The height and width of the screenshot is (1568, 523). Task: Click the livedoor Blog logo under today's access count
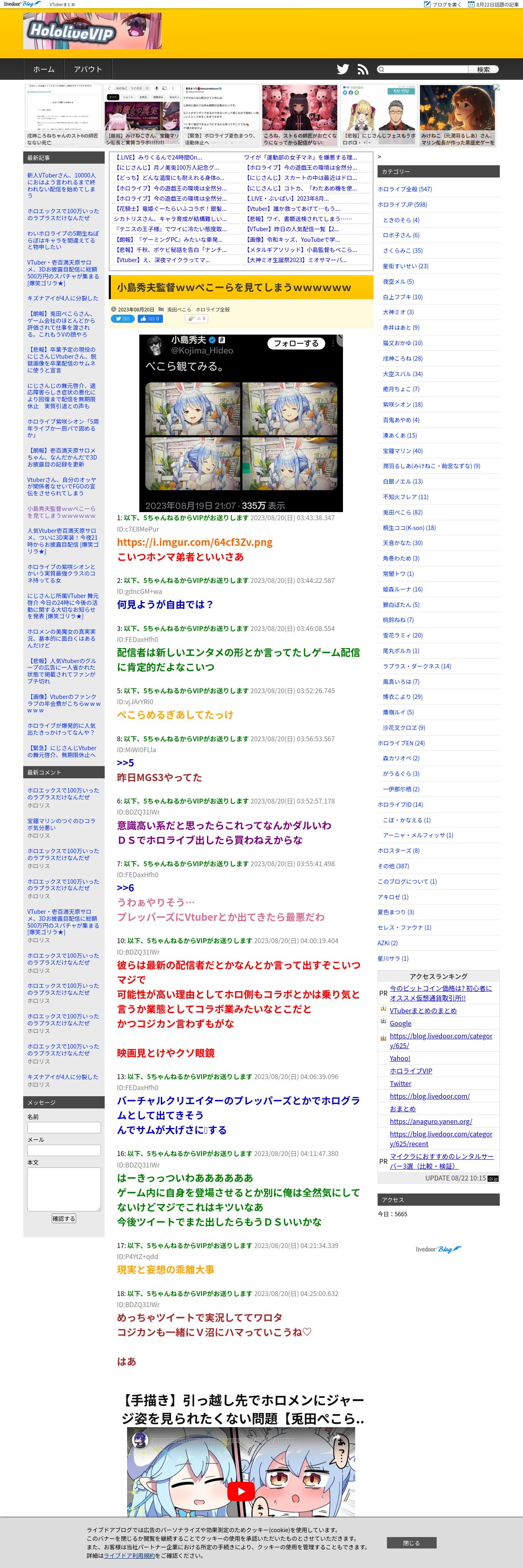(x=438, y=1249)
